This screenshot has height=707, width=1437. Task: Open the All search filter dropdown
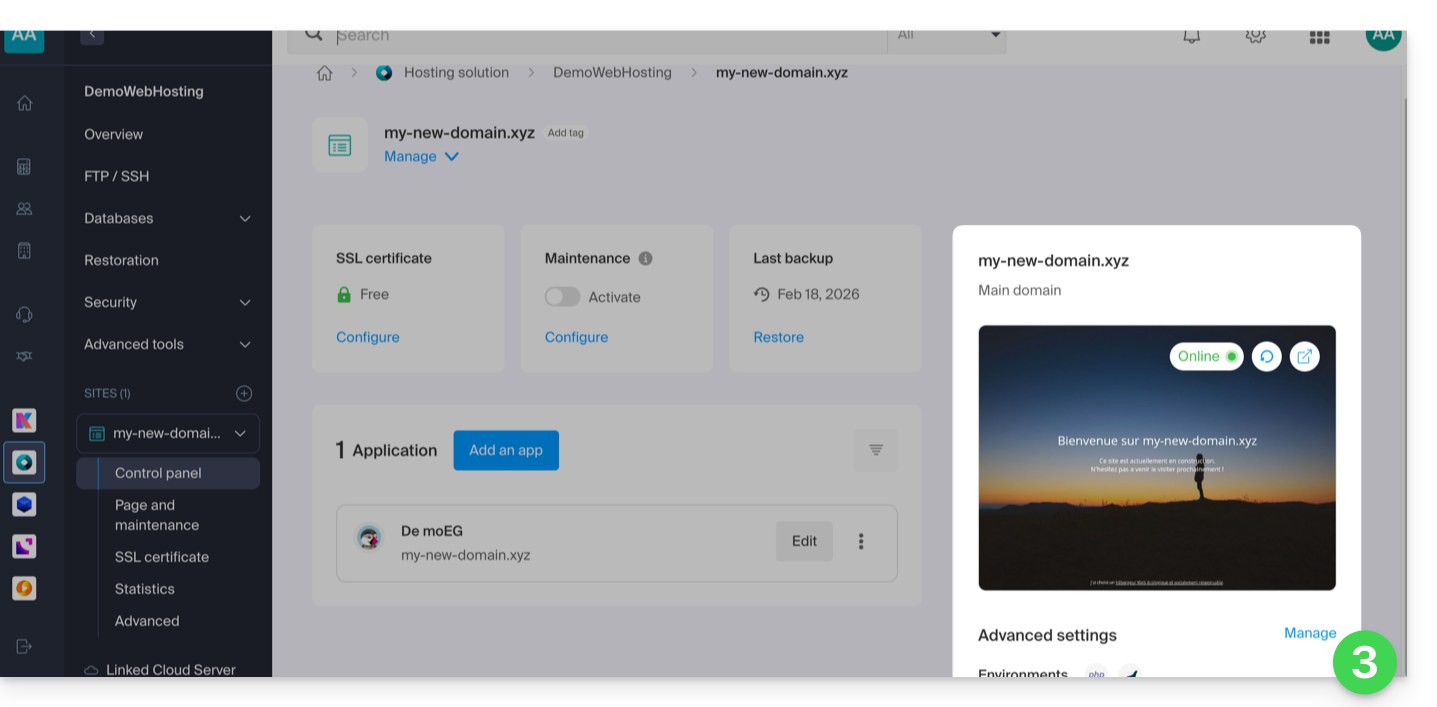click(947, 36)
